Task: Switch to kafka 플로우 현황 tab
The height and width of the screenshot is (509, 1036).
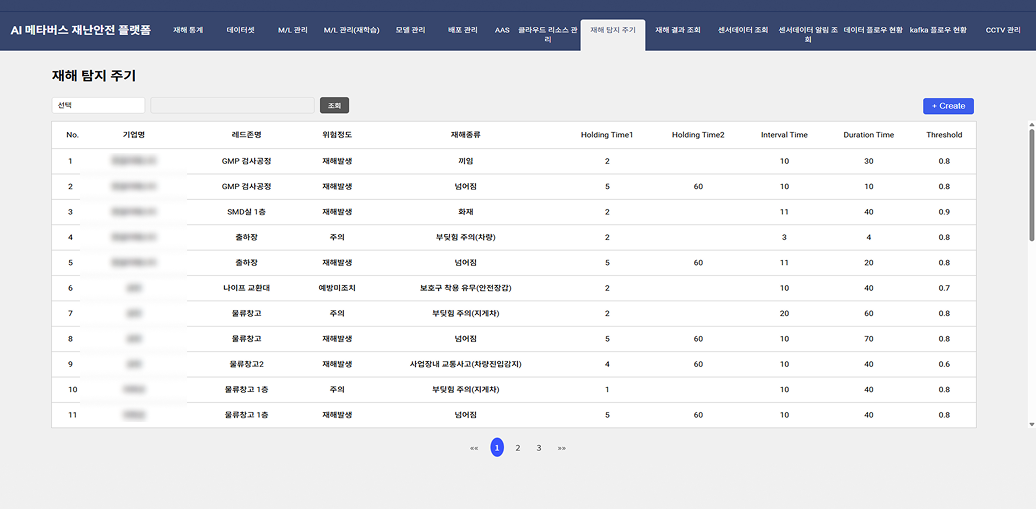Action: (938, 30)
